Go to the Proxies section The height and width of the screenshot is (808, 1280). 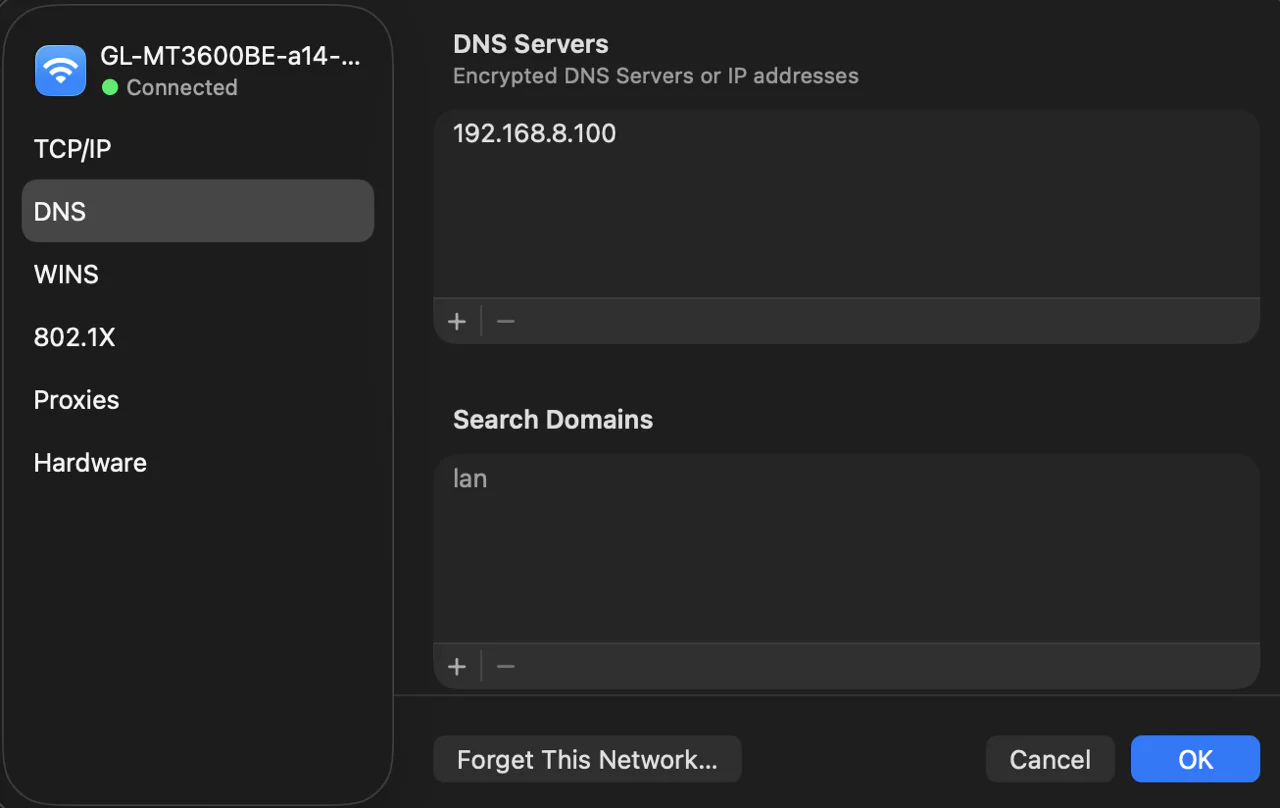click(198, 400)
